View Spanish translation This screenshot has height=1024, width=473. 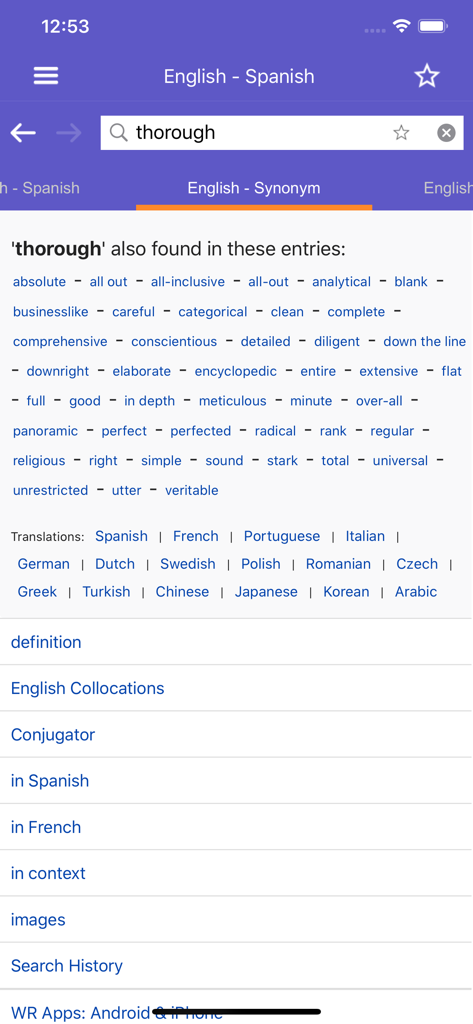click(x=122, y=536)
